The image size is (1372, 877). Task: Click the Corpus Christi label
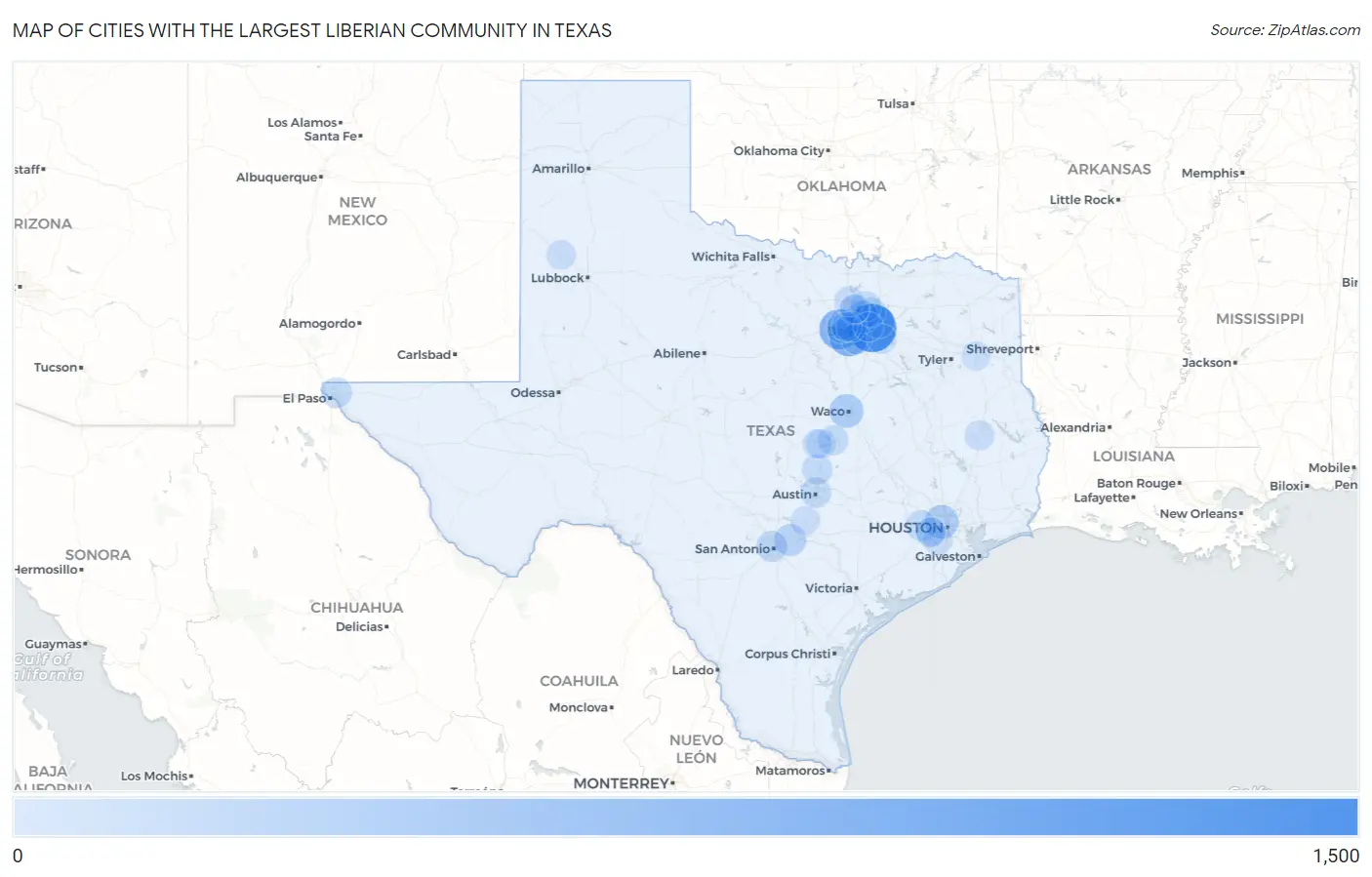(x=787, y=654)
